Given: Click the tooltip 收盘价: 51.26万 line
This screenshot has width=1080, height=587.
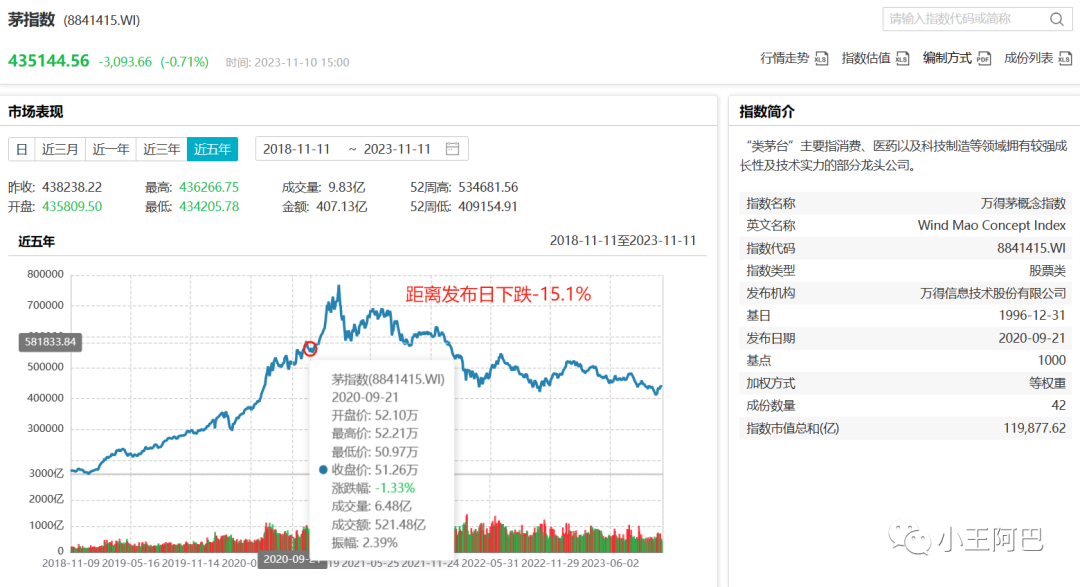Looking at the screenshot, I should click(x=375, y=470).
